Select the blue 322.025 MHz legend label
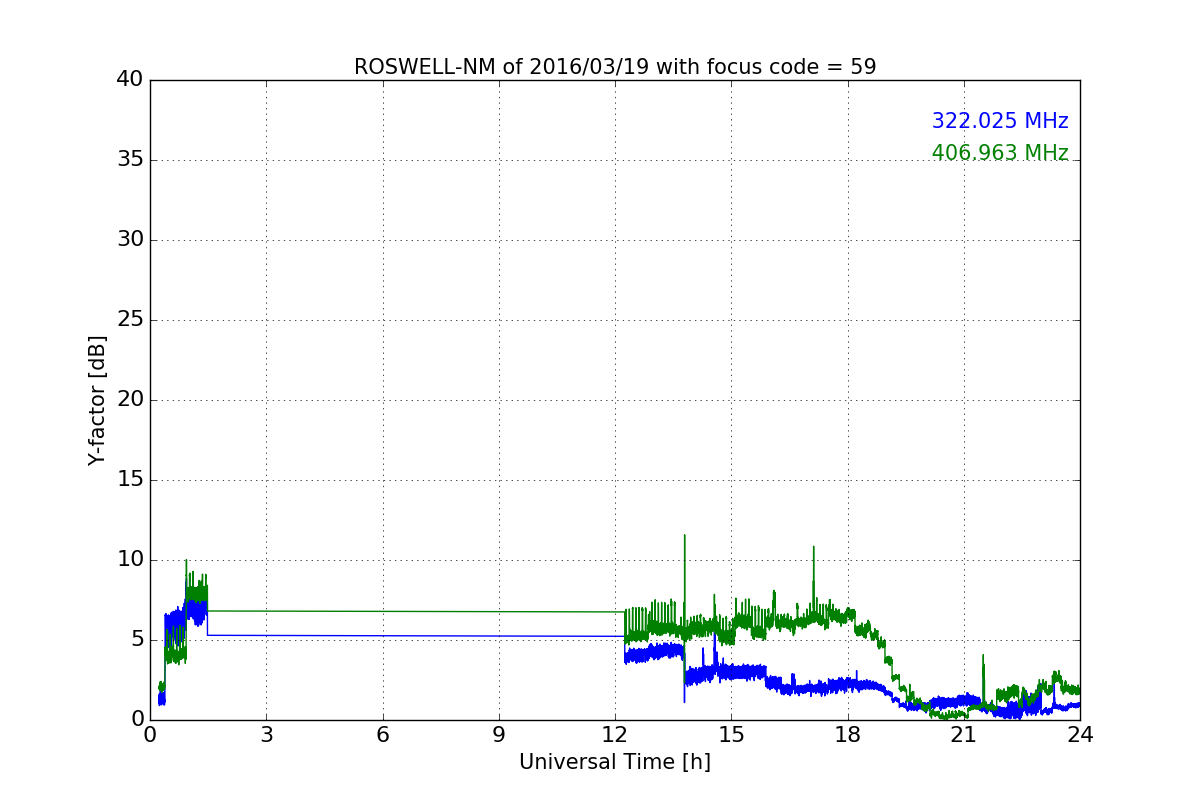Screen dimensions: 1200x800 (1000, 121)
